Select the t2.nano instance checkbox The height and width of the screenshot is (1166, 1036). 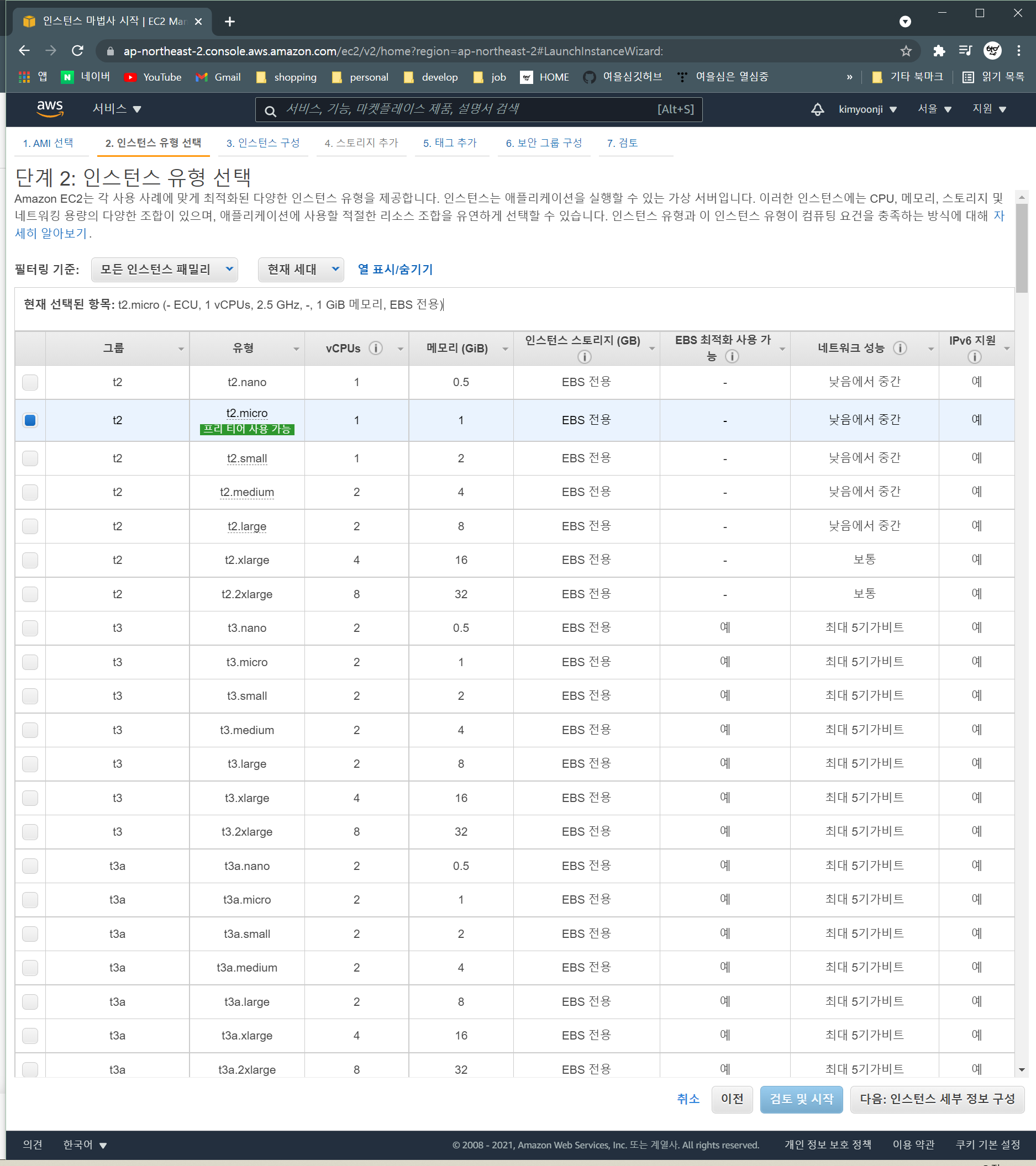tap(30, 382)
